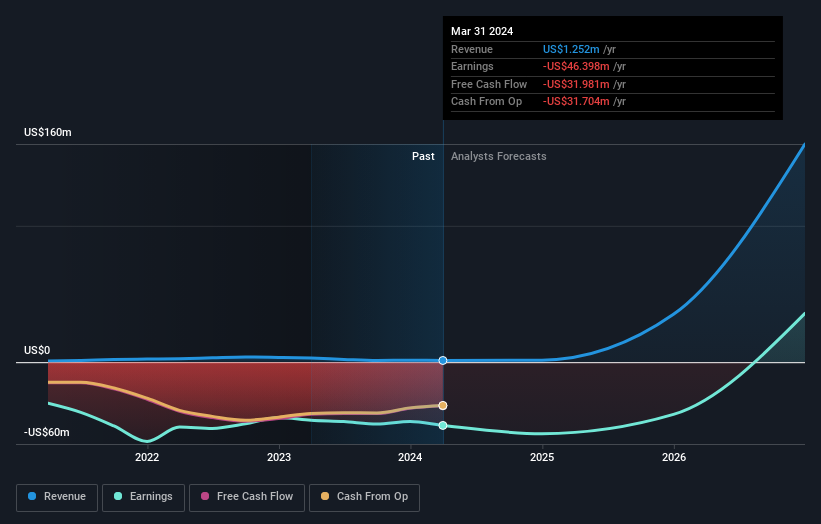This screenshot has width=821, height=524.
Task: Click the Cash From Op tooltip row label
Action: pos(486,102)
